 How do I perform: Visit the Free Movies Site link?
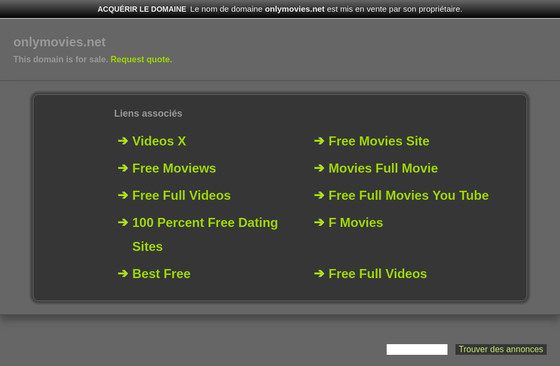pyautogui.click(x=379, y=141)
